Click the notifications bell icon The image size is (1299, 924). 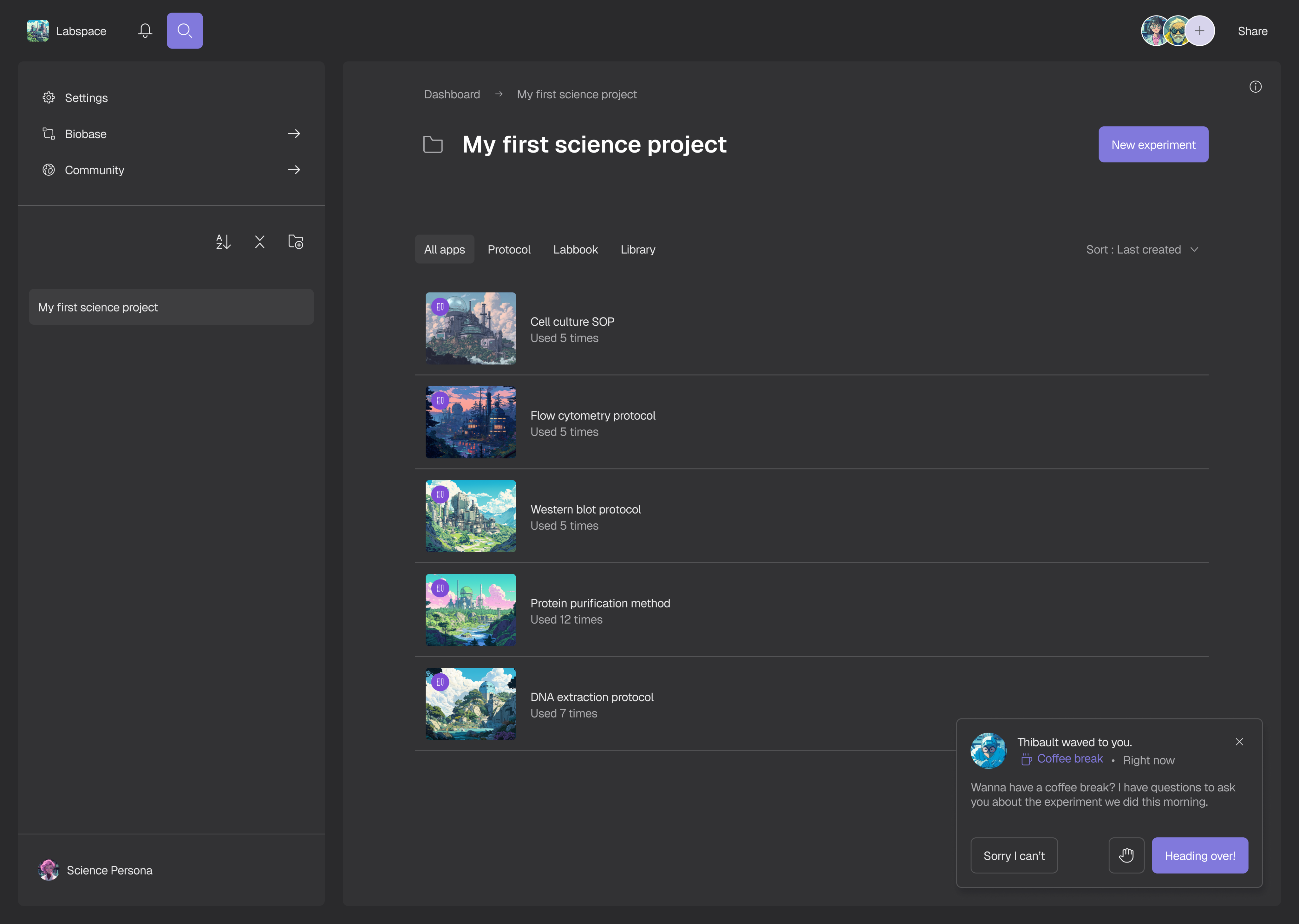click(x=145, y=31)
